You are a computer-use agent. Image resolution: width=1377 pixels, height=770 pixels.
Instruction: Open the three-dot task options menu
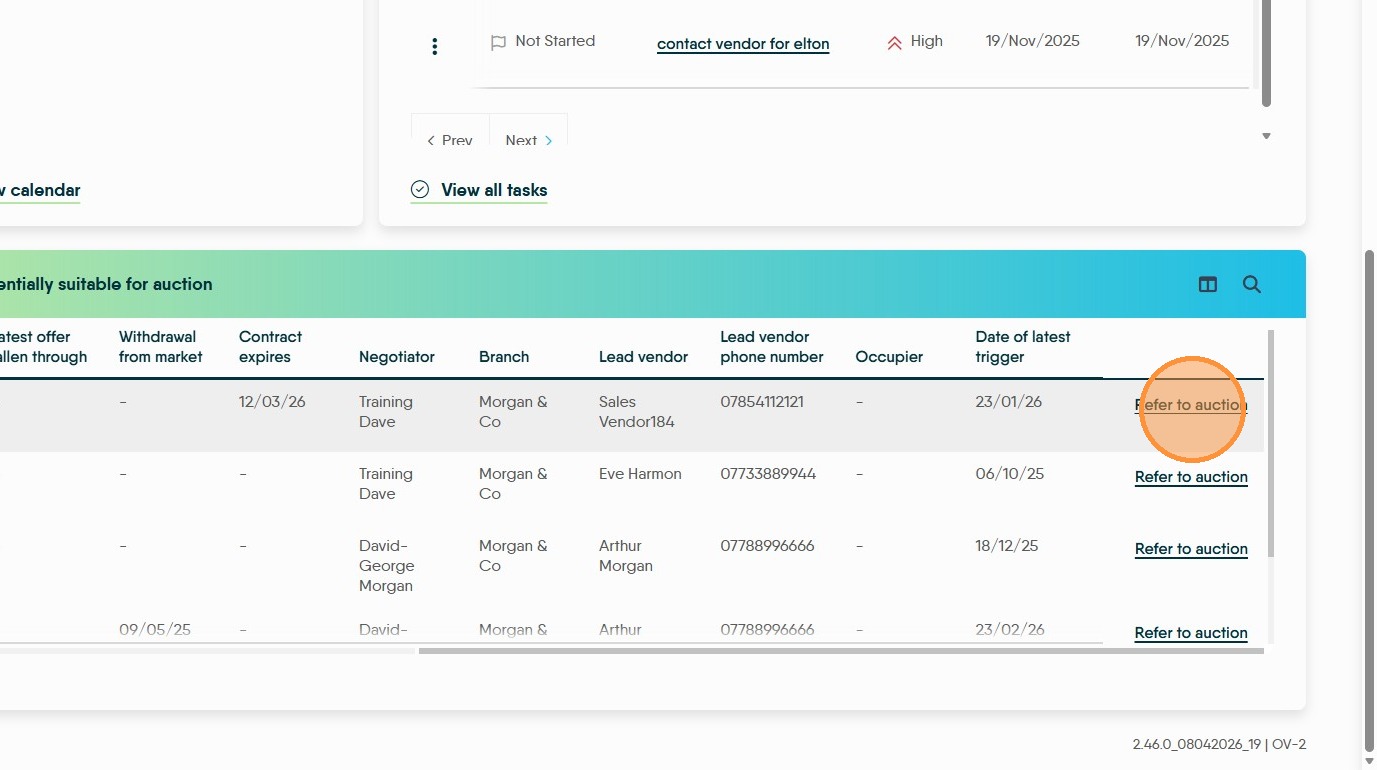point(434,46)
